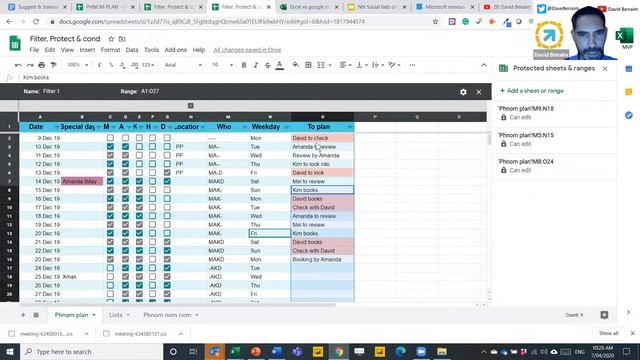Click the Windows Start button
Viewport: 640px width, 360px height.
pyautogui.click(x=10, y=351)
